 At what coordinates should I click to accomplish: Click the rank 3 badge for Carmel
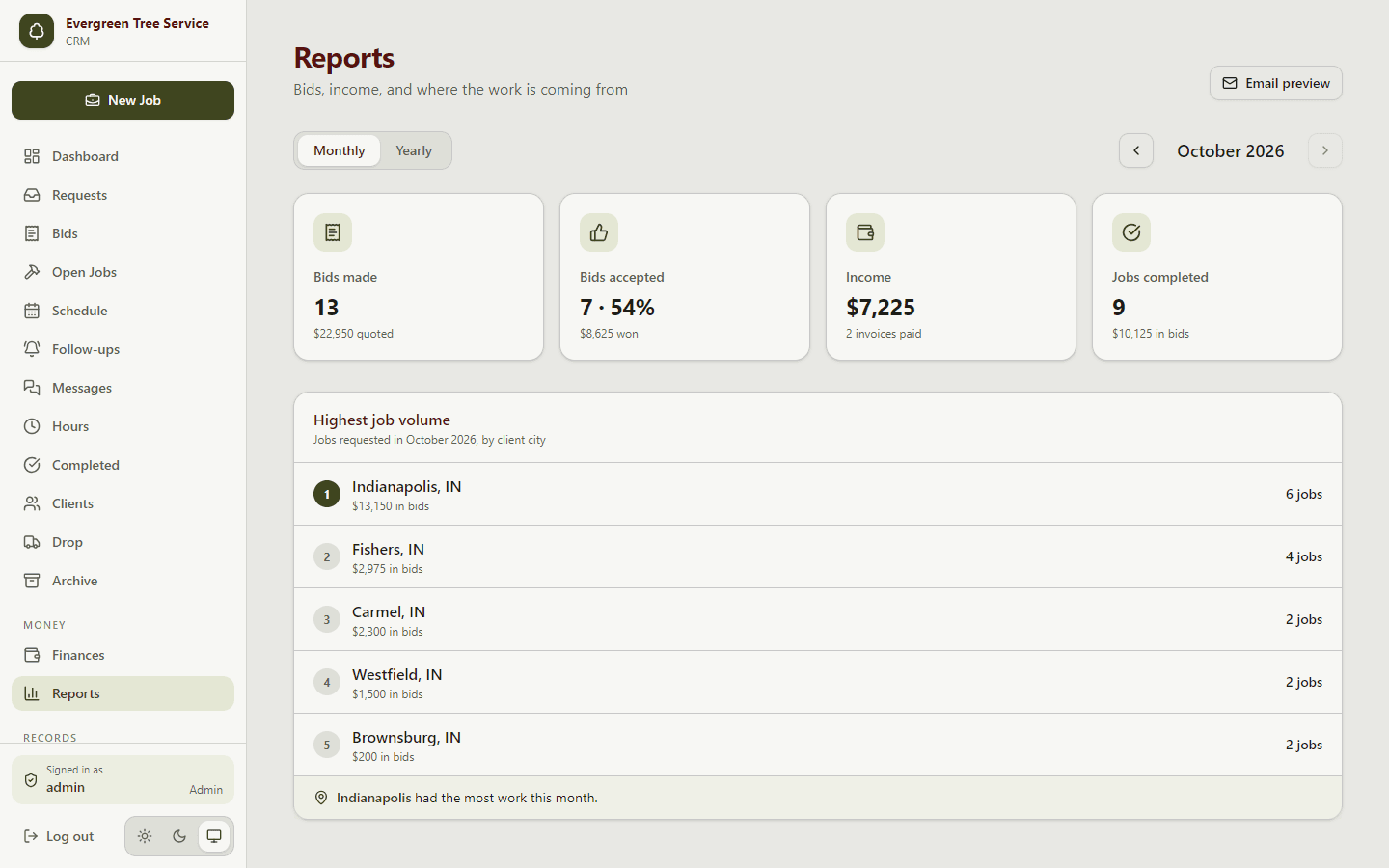pos(327,619)
